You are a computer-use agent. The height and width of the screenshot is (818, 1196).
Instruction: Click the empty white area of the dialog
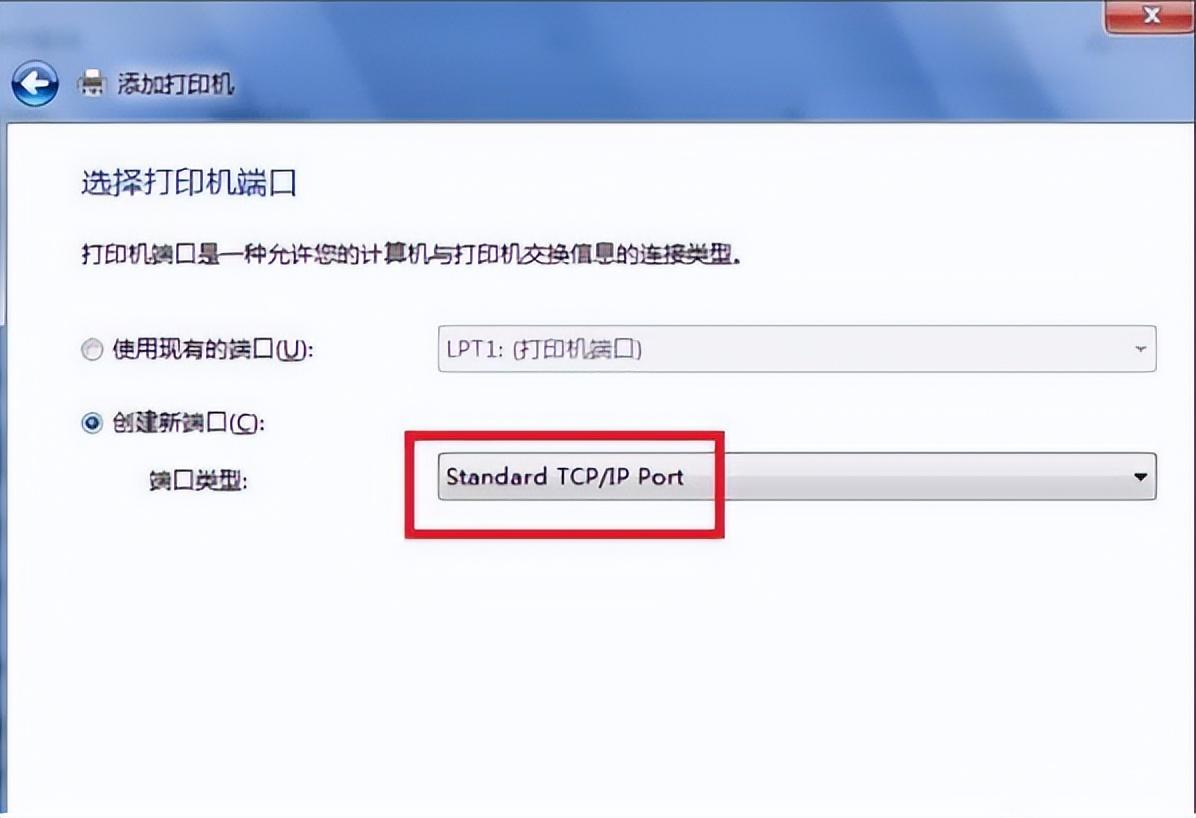[x=595, y=671]
